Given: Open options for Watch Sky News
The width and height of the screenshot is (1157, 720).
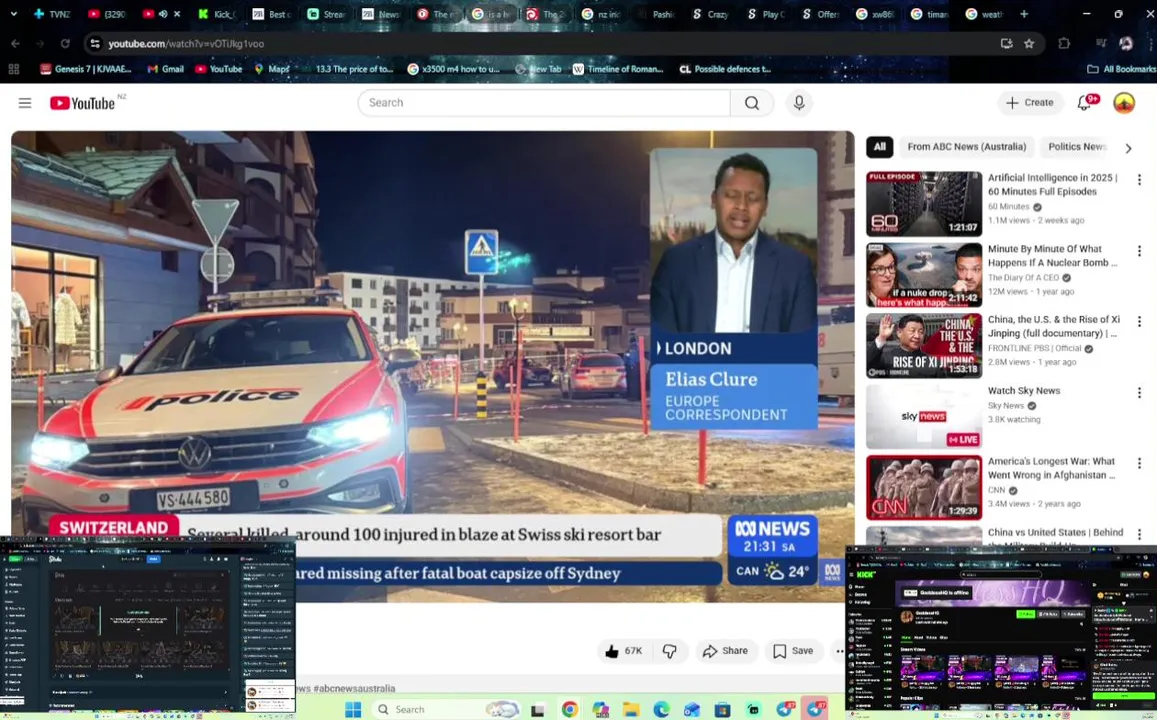Looking at the screenshot, I should (1139, 393).
